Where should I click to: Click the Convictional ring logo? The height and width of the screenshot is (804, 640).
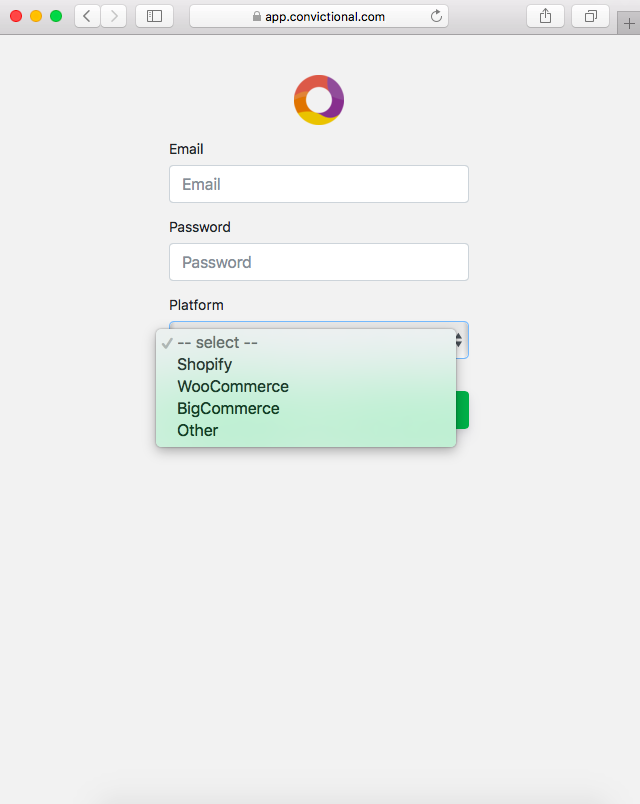pyautogui.click(x=319, y=100)
